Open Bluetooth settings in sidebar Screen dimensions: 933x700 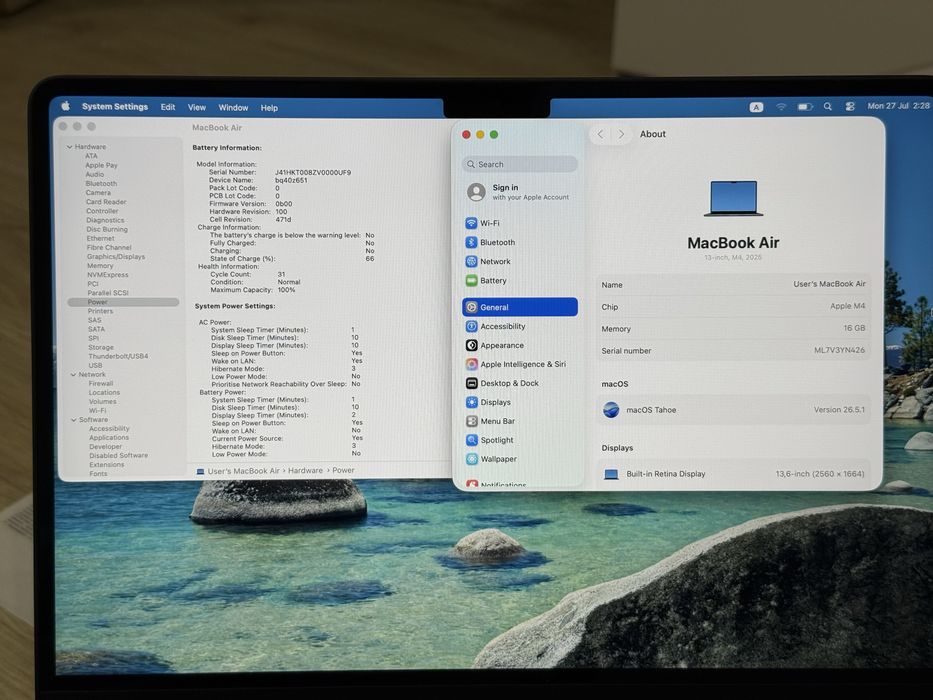519,242
